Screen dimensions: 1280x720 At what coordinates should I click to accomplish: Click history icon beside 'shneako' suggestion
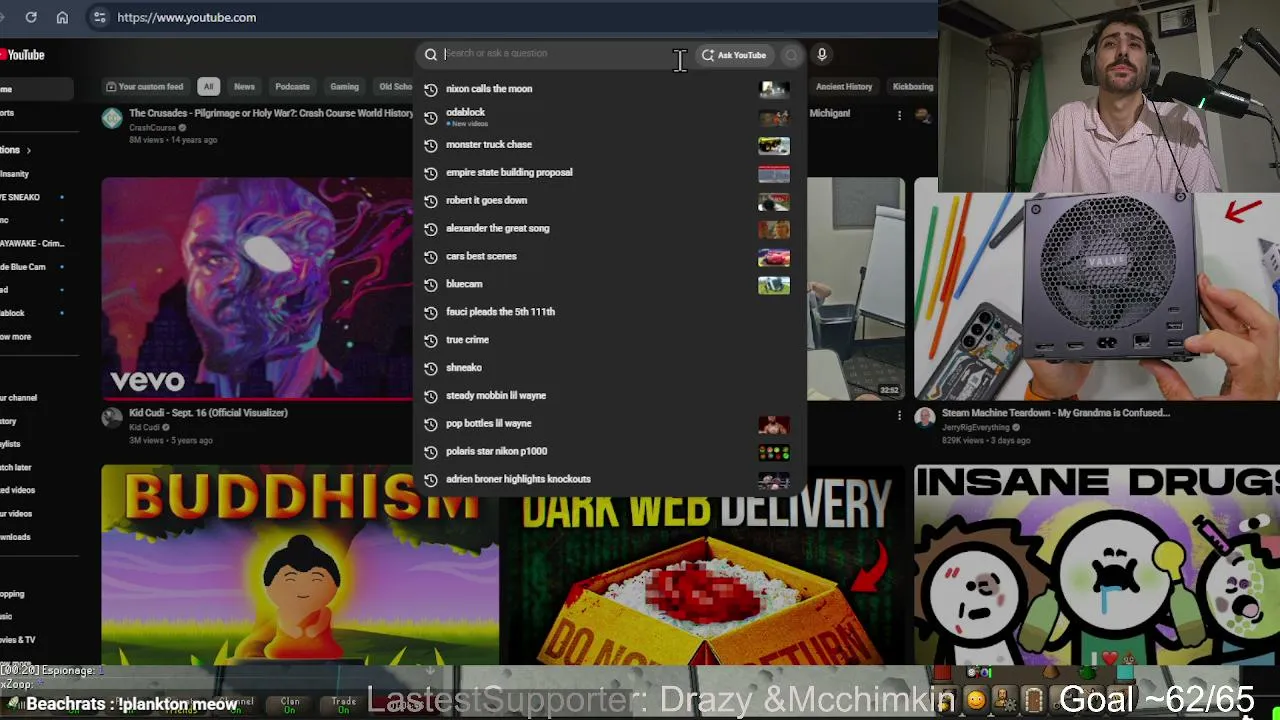431,368
